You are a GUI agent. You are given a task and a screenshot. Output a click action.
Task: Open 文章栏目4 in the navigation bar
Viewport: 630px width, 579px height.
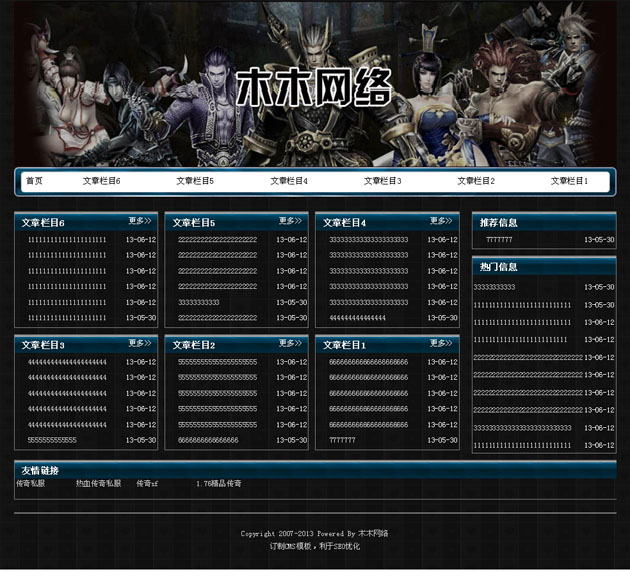click(x=289, y=181)
